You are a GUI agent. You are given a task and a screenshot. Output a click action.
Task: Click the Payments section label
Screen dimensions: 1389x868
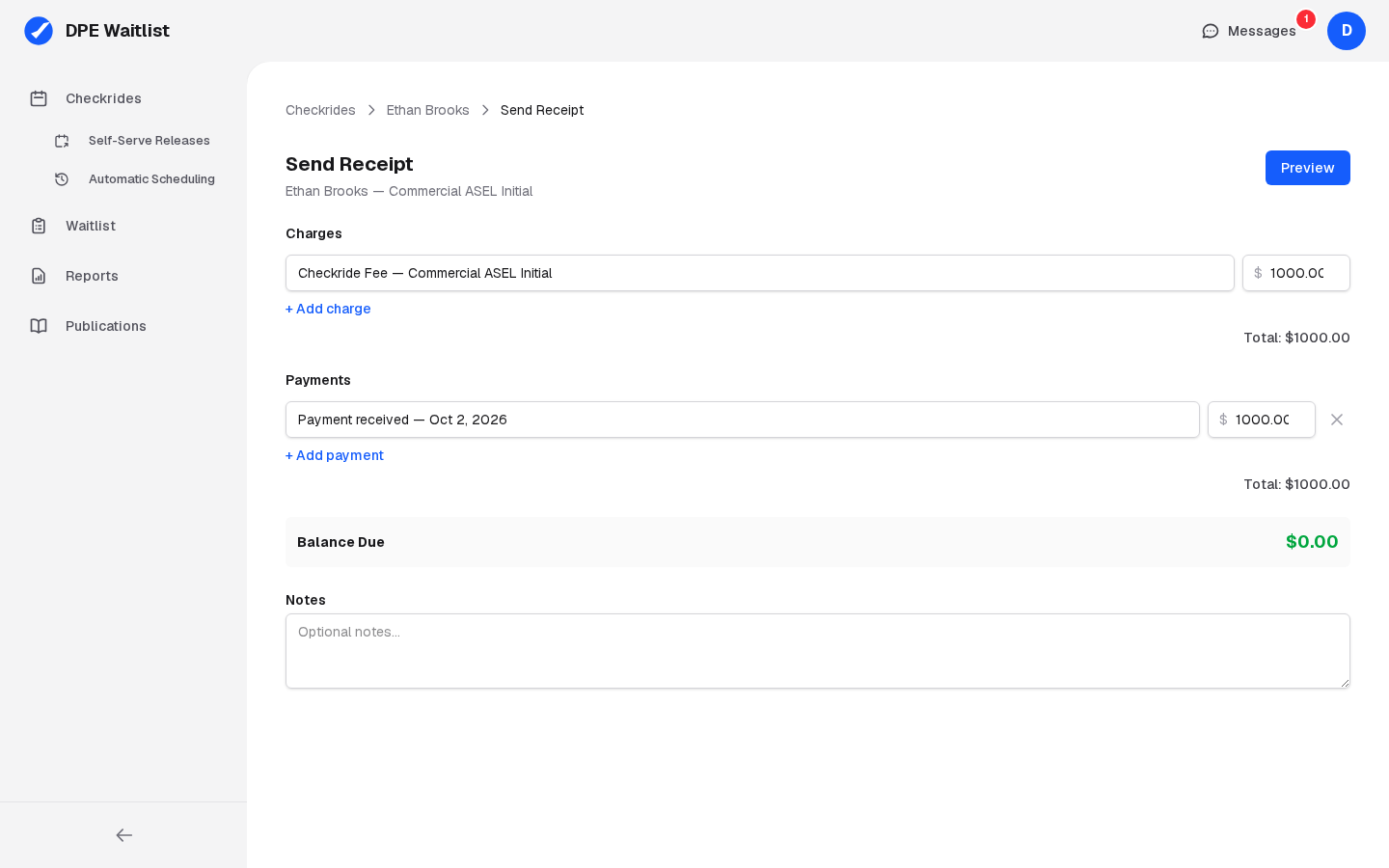[x=318, y=380]
